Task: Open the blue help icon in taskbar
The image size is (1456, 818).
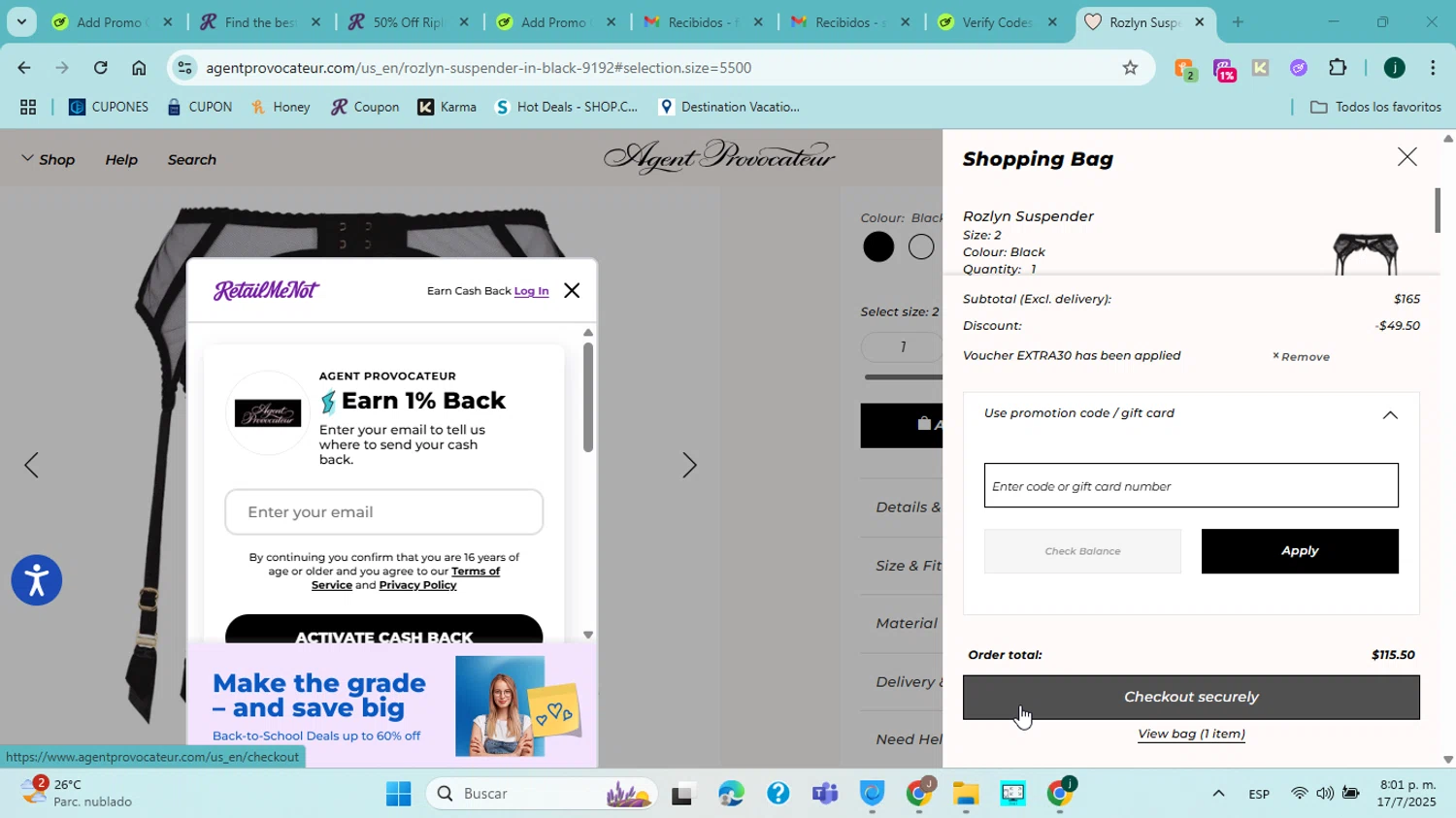Action: [778, 794]
